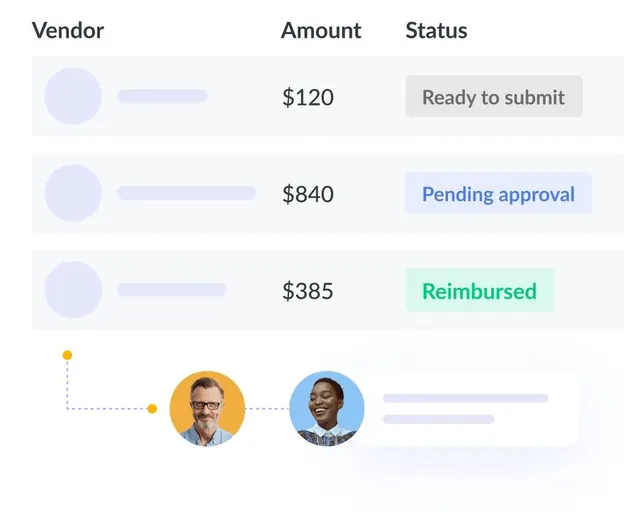The image size is (640, 525).
Task: Click the vendor name placeholder in $840 row
Action: click(187, 193)
